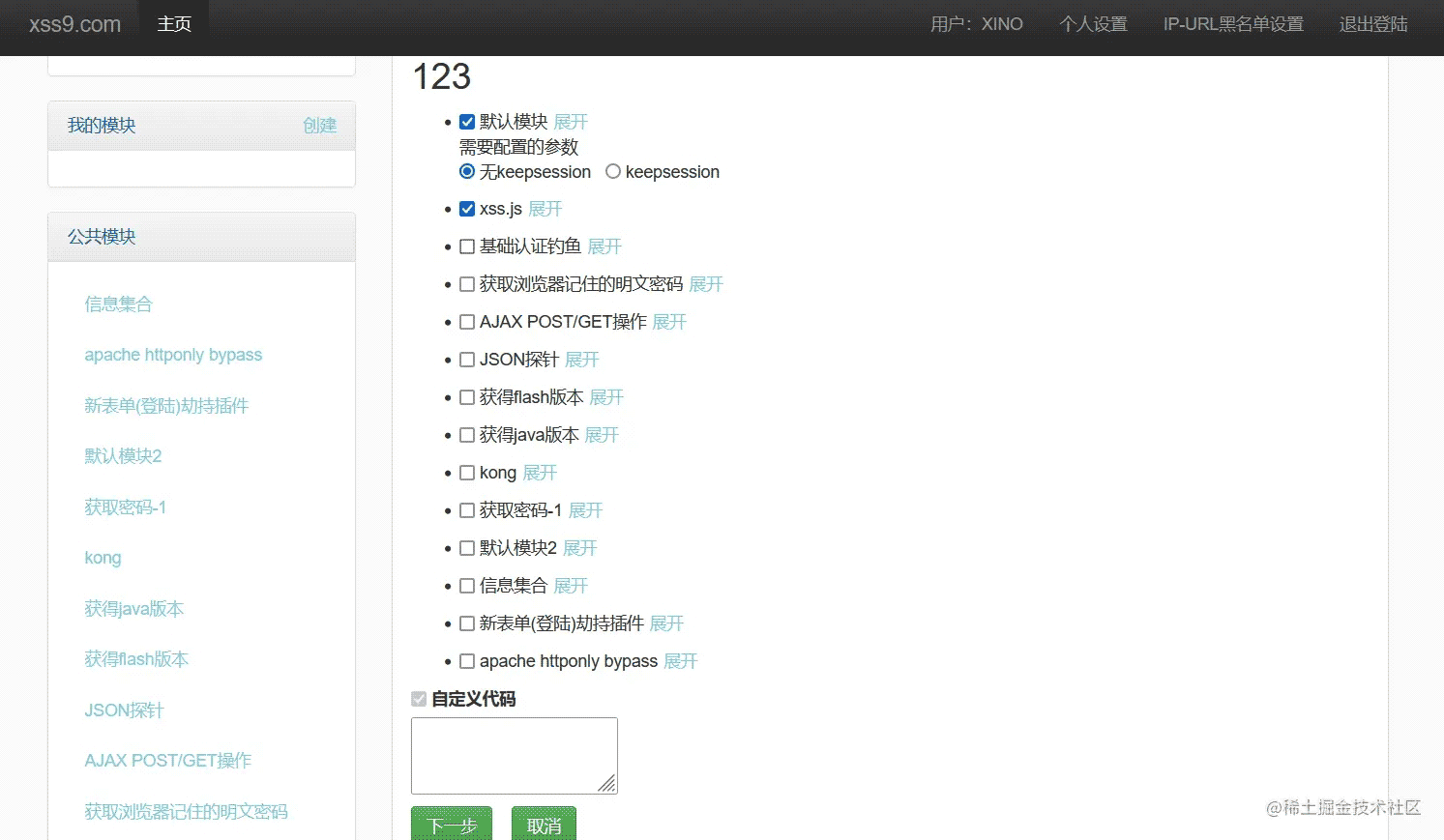Tick the JSON探针 module checkbox
This screenshot has height=840, width=1444.
click(467, 360)
